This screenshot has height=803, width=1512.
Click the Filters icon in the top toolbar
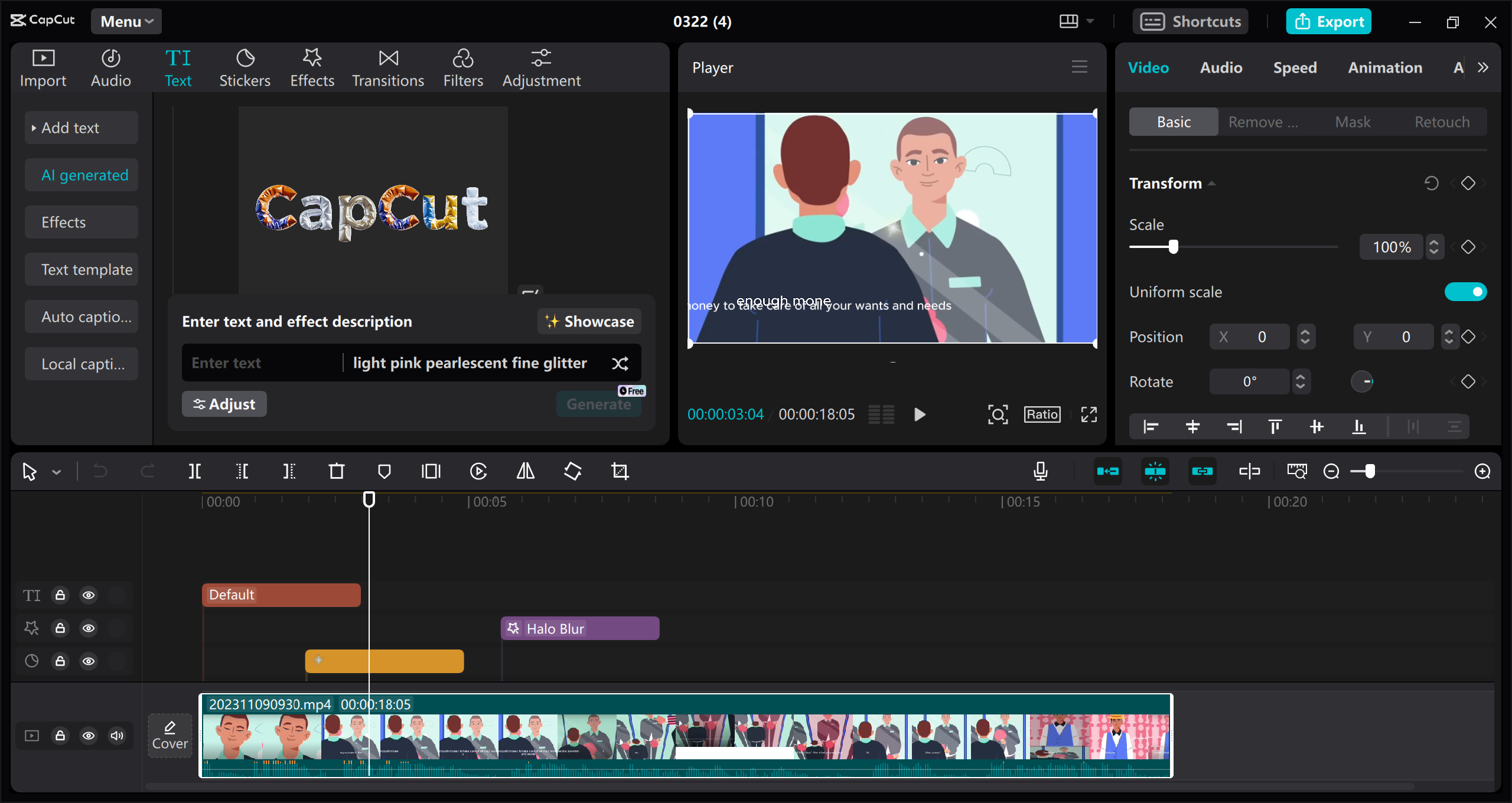(463, 66)
